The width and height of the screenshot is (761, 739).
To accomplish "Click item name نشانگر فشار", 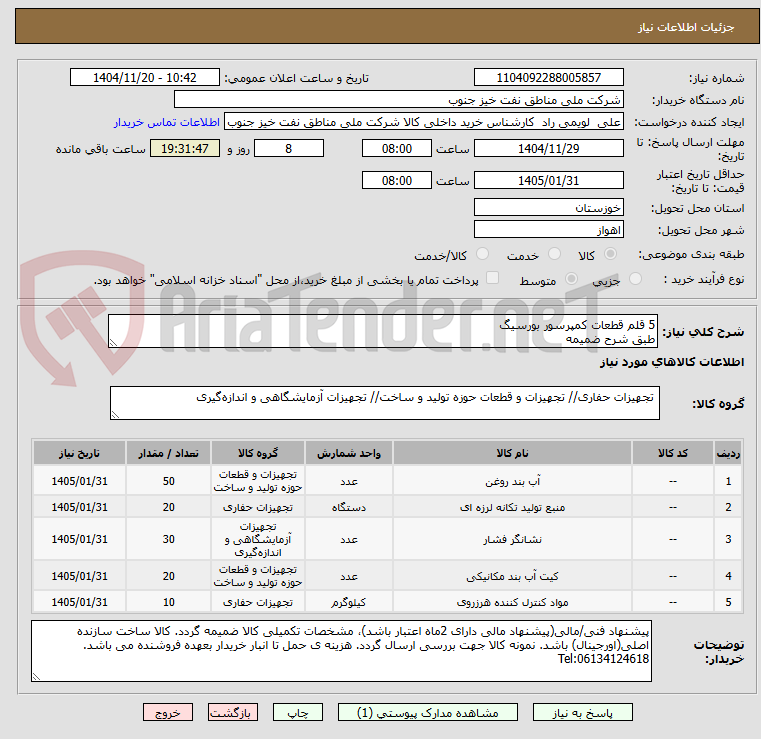I will click(x=512, y=539).
